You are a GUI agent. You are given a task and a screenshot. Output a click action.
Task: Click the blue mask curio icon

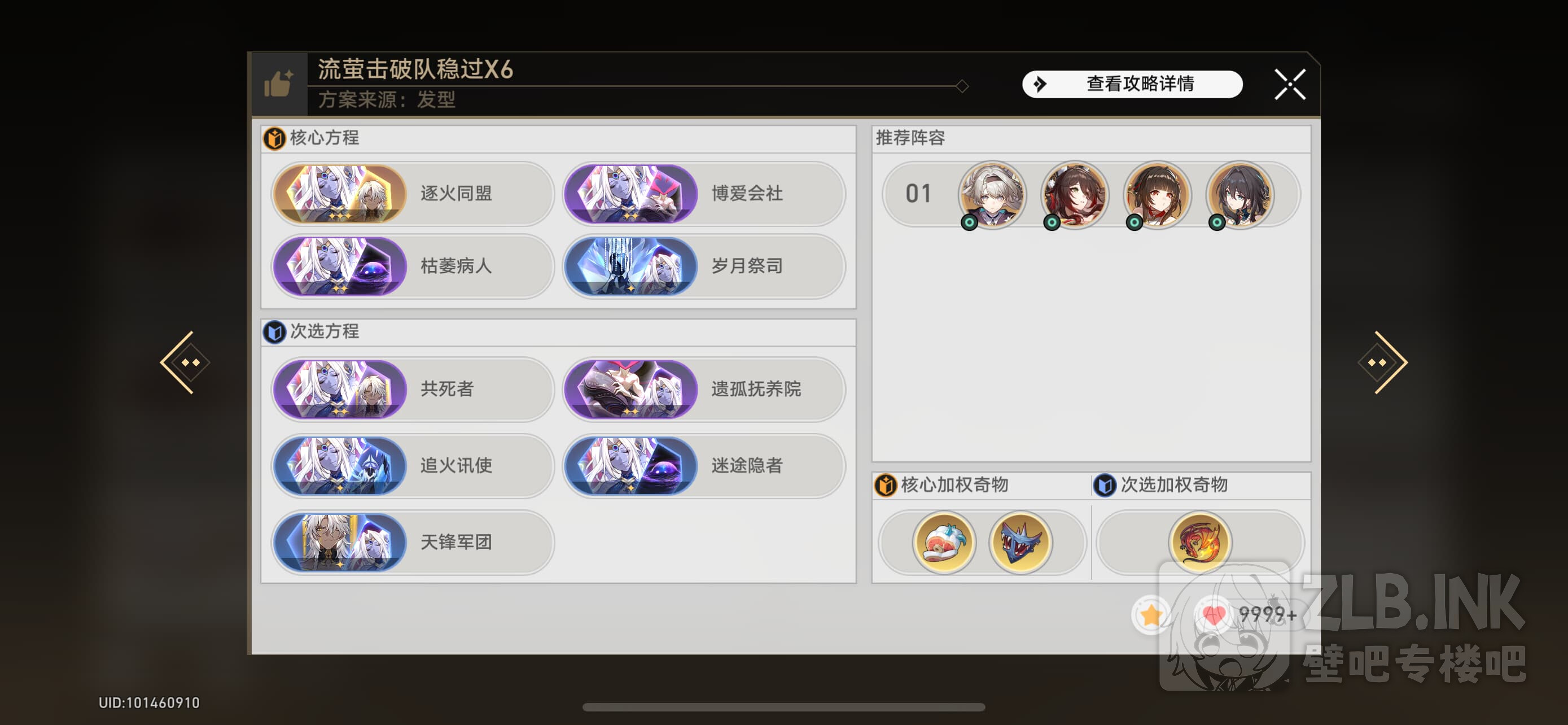coord(1021,541)
